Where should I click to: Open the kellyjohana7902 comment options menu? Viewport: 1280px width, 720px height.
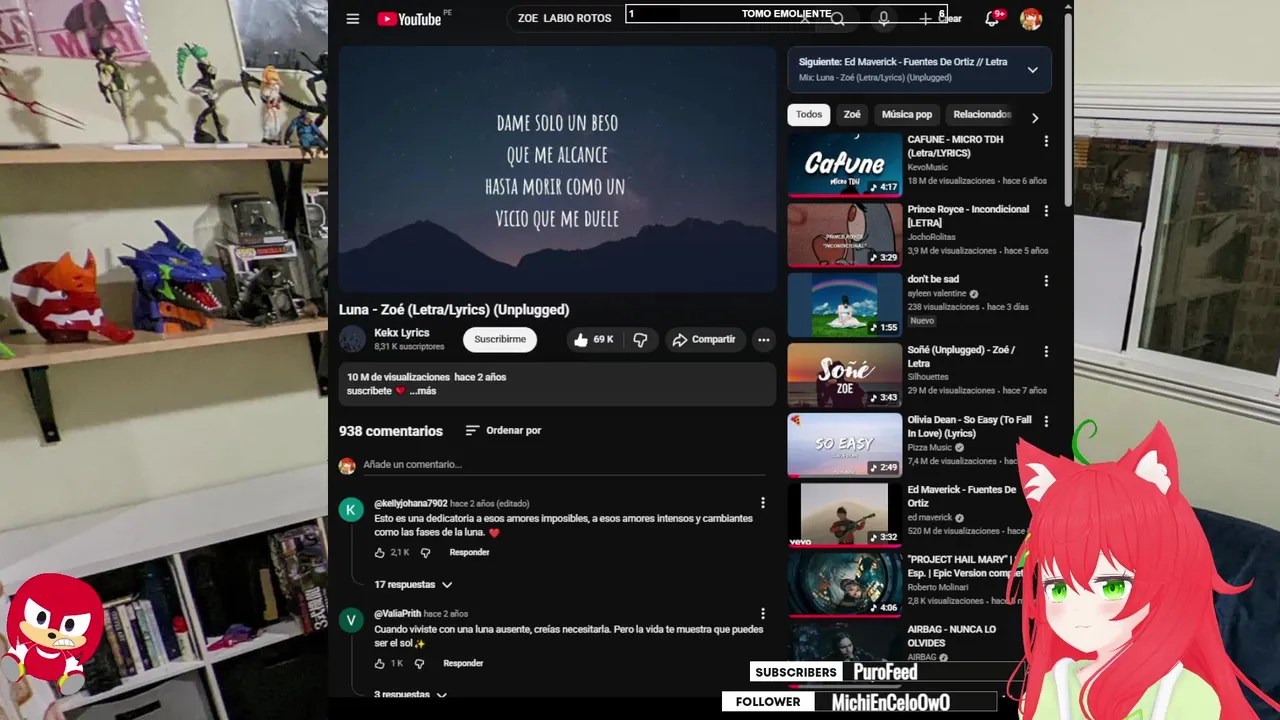coord(762,503)
